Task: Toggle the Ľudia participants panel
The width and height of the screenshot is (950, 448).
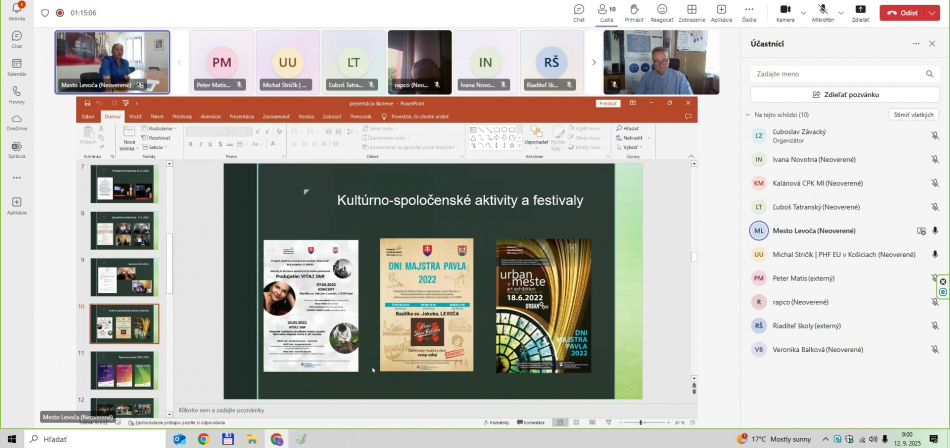Action: 606,11
